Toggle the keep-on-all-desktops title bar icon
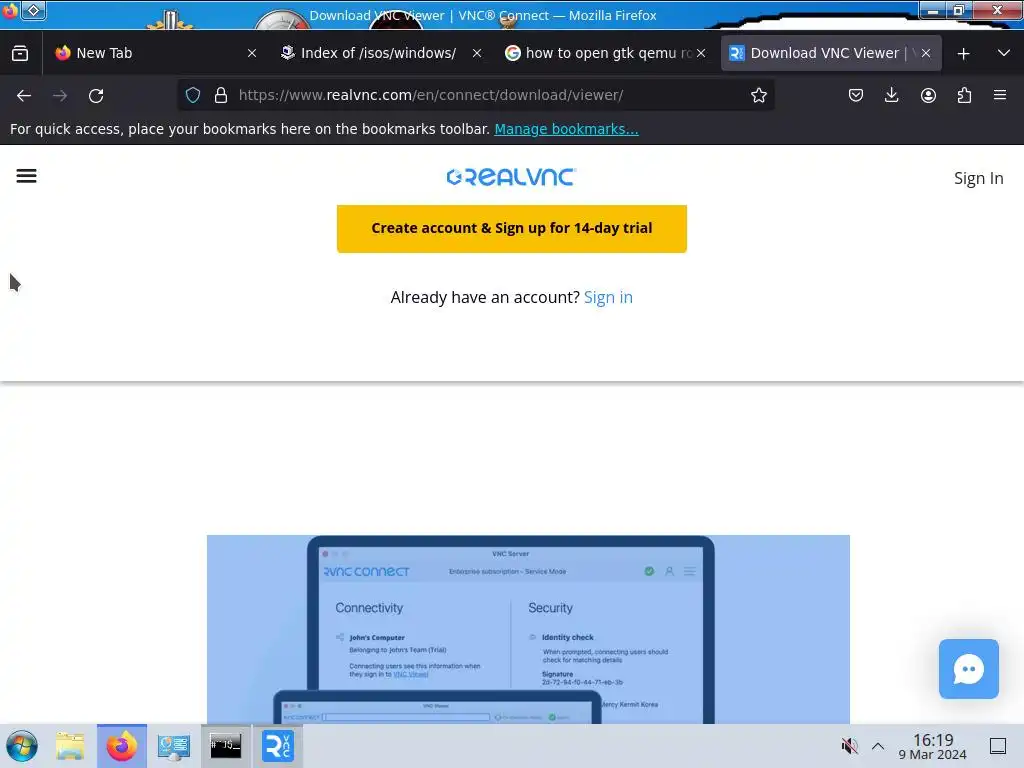The height and width of the screenshot is (768, 1024). tap(34, 10)
